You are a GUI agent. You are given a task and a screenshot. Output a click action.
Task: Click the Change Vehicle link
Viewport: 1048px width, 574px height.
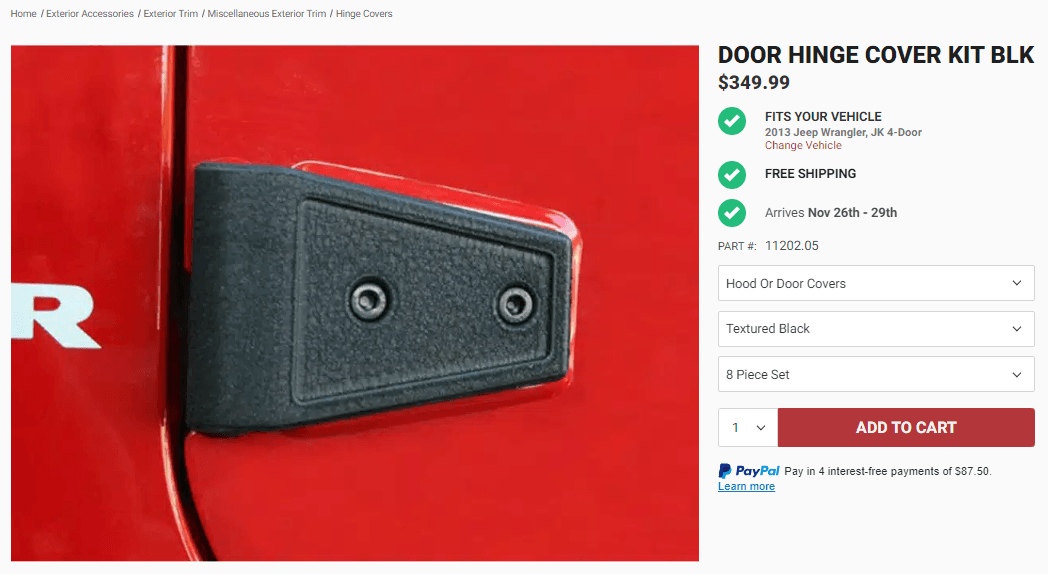point(803,145)
